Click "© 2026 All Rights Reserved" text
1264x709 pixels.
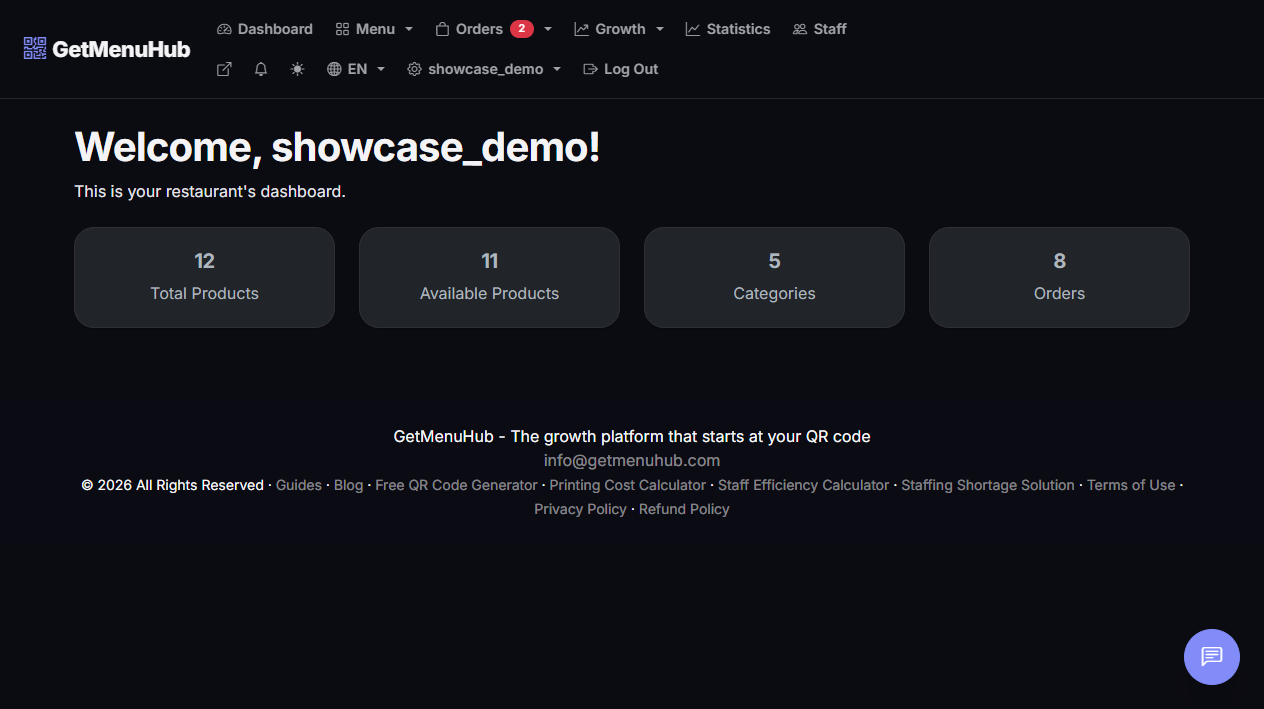click(173, 485)
